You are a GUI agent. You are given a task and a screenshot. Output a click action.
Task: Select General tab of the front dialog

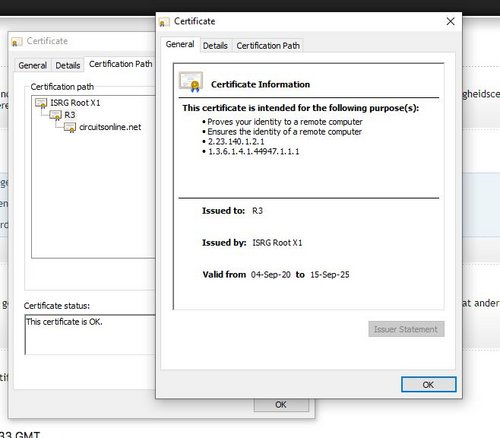tap(180, 44)
